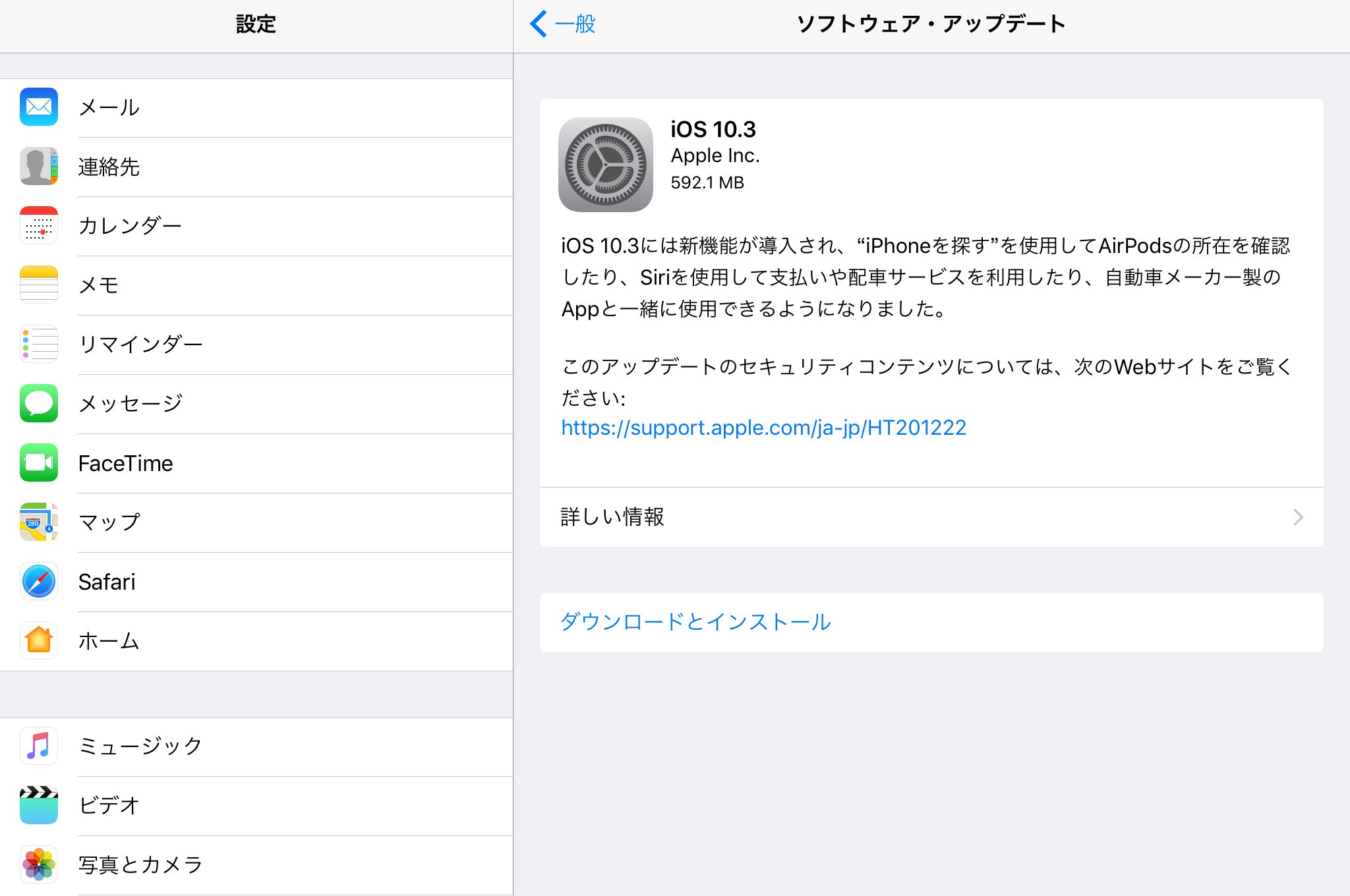Tap the FaceTime camera icon
The width and height of the screenshot is (1350, 896).
pos(39,462)
